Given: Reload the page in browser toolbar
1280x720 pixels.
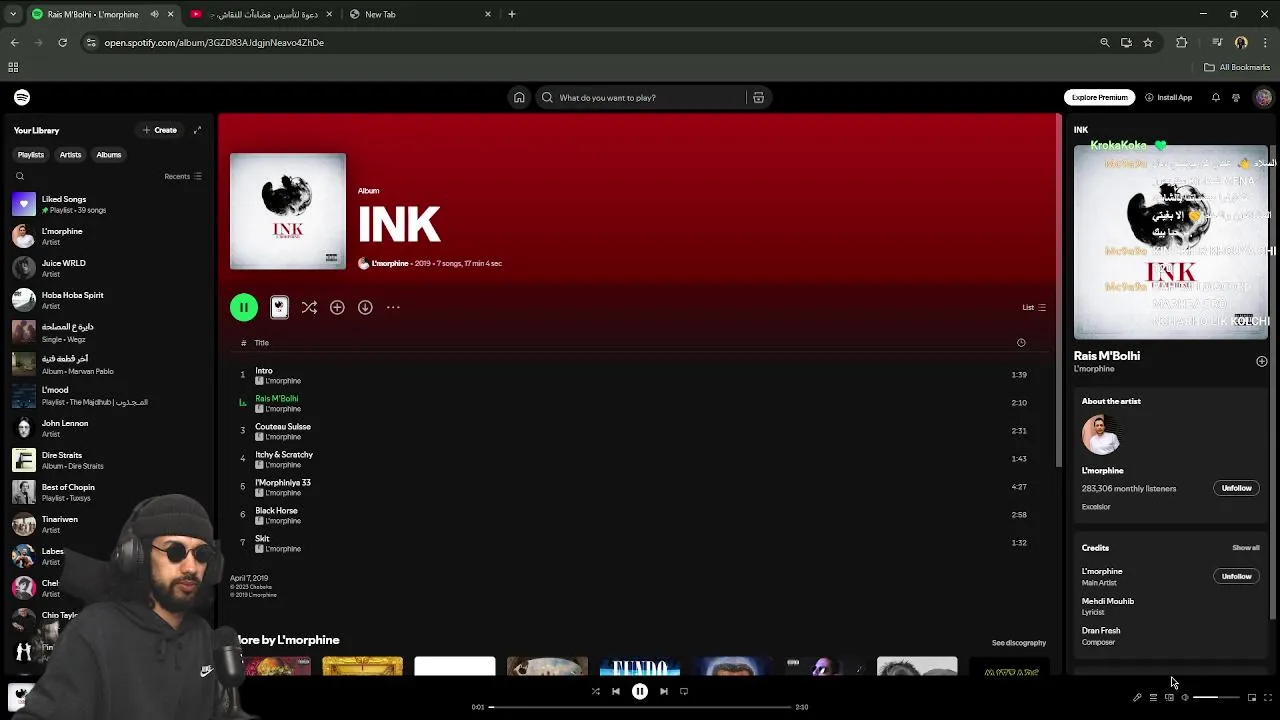Looking at the screenshot, I should pyautogui.click(x=62, y=43).
